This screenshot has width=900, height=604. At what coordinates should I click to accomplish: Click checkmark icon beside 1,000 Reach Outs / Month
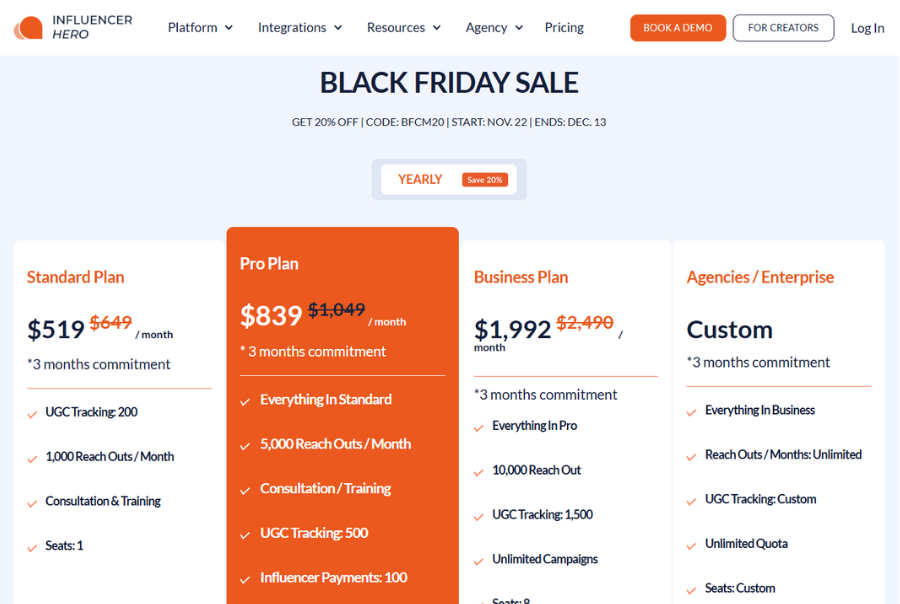click(33, 458)
